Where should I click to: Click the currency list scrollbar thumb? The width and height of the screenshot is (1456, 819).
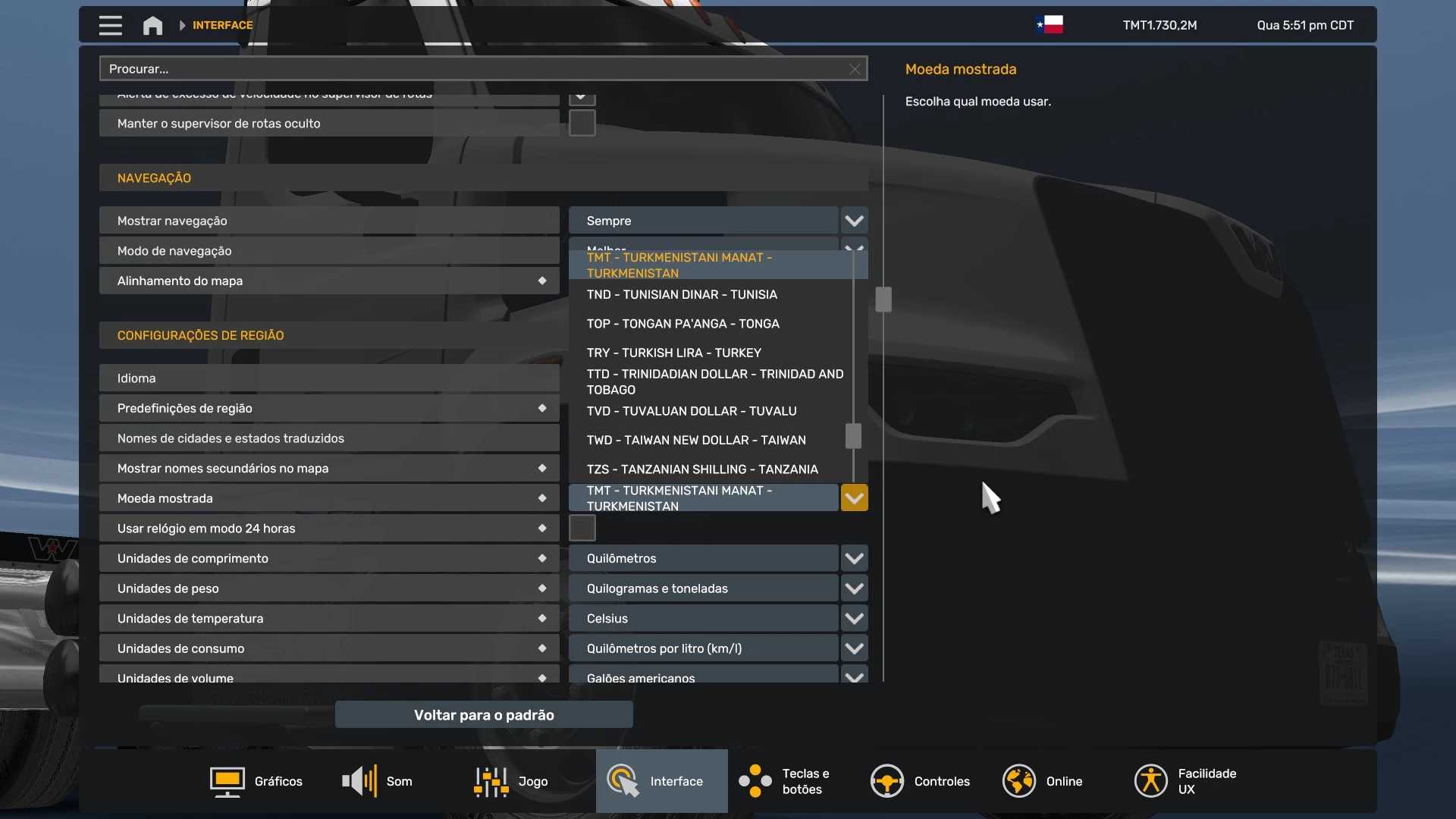click(853, 436)
